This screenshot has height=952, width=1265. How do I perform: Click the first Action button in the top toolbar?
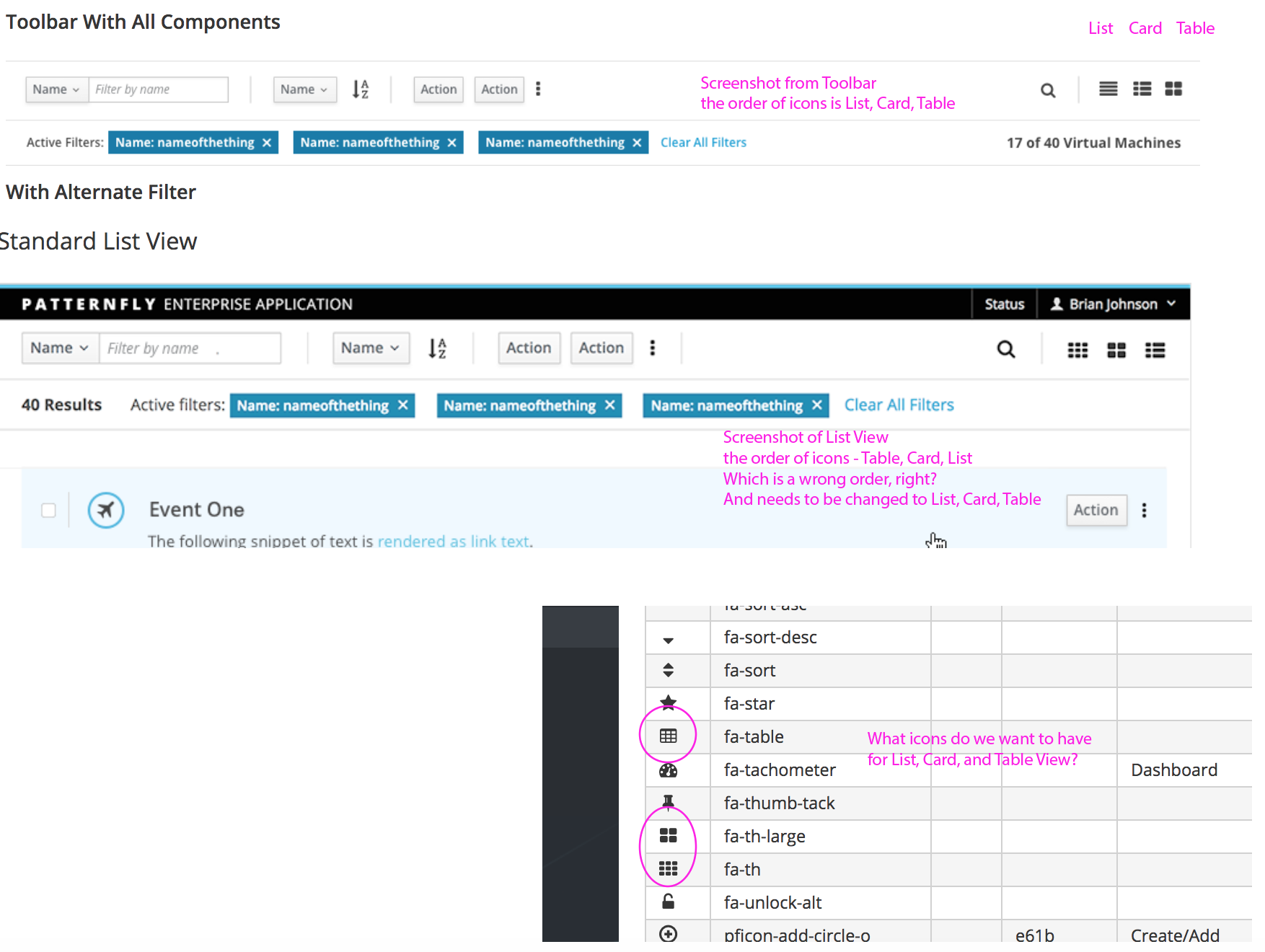point(438,89)
